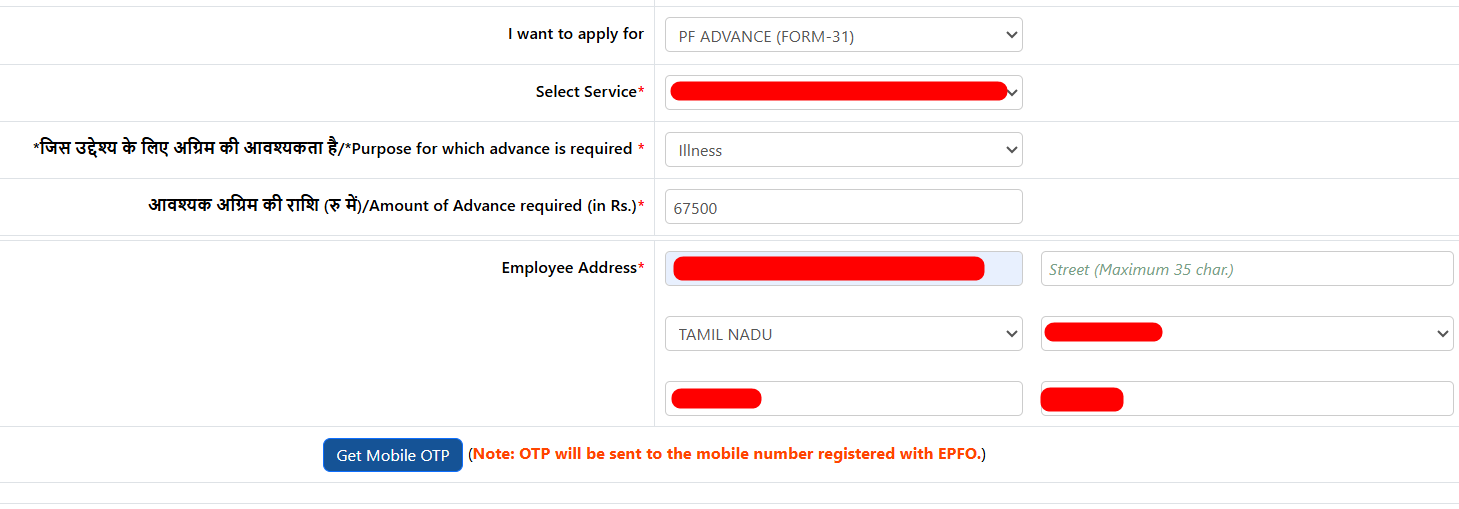Open the PF ADVANCE (FORM-31) dropdown
Image resolution: width=1459 pixels, height=509 pixels.
click(x=843, y=36)
